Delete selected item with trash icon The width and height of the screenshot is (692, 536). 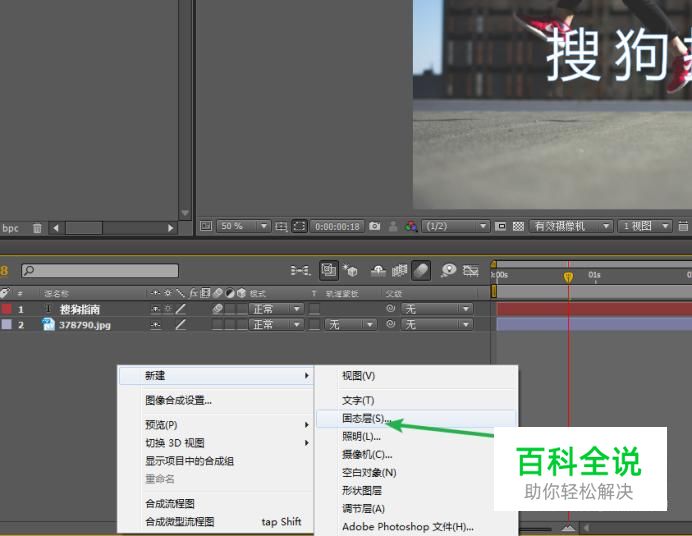(37, 228)
